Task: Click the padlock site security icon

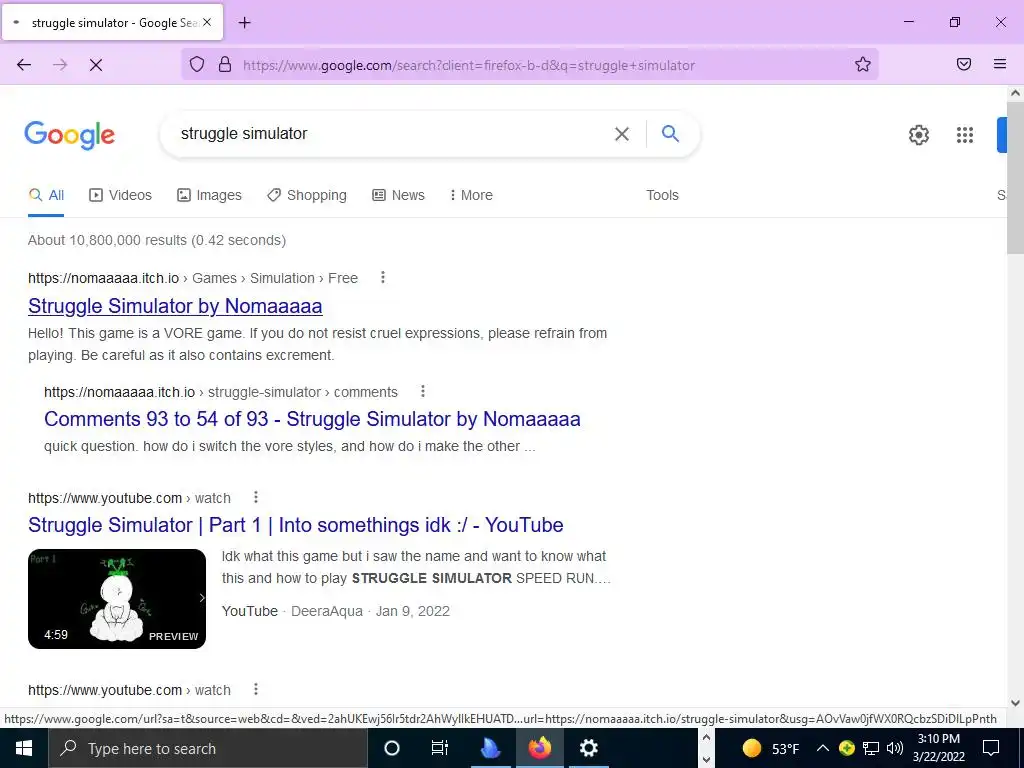Action: (x=225, y=65)
